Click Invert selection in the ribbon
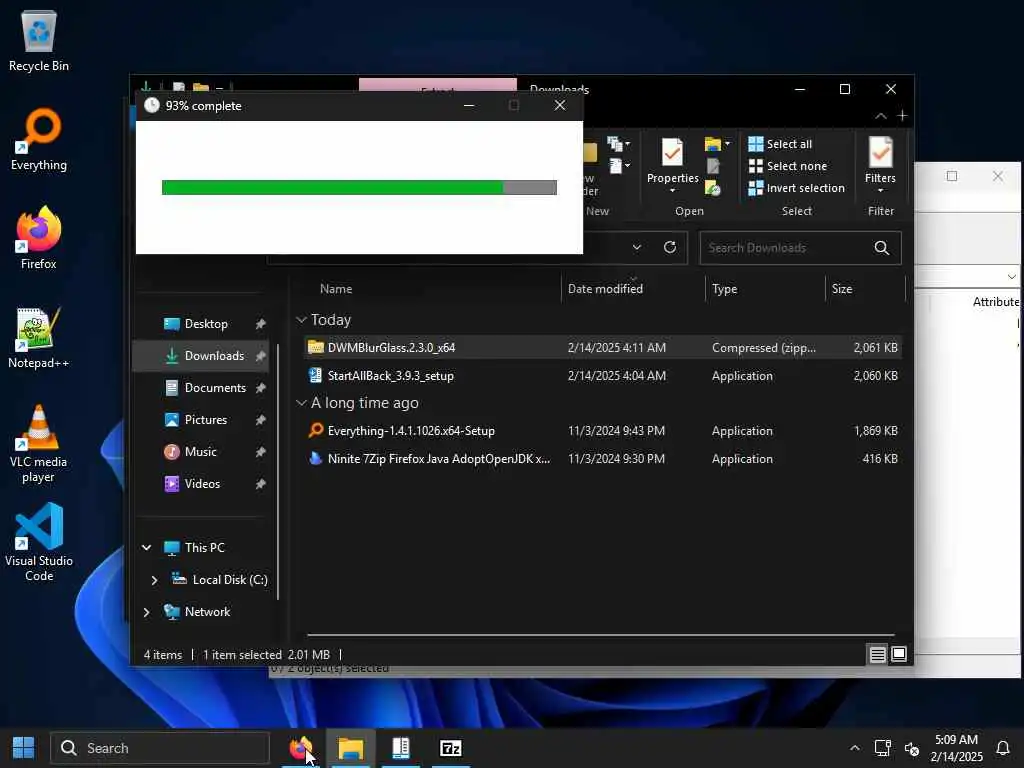 pyautogui.click(x=796, y=188)
